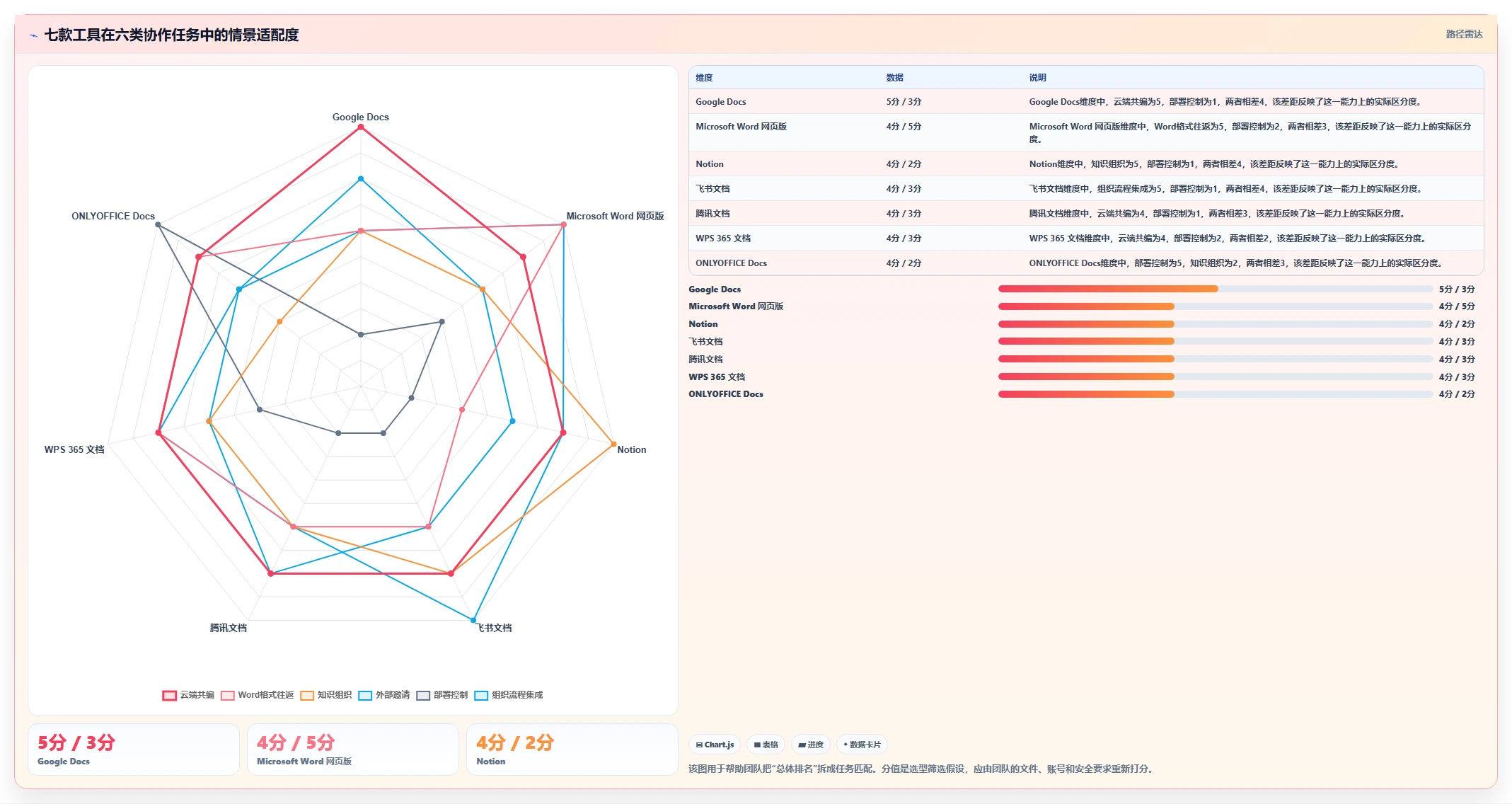The height and width of the screenshot is (804, 1512).
Task: Click the Chart.js chip
Action: [715, 745]
